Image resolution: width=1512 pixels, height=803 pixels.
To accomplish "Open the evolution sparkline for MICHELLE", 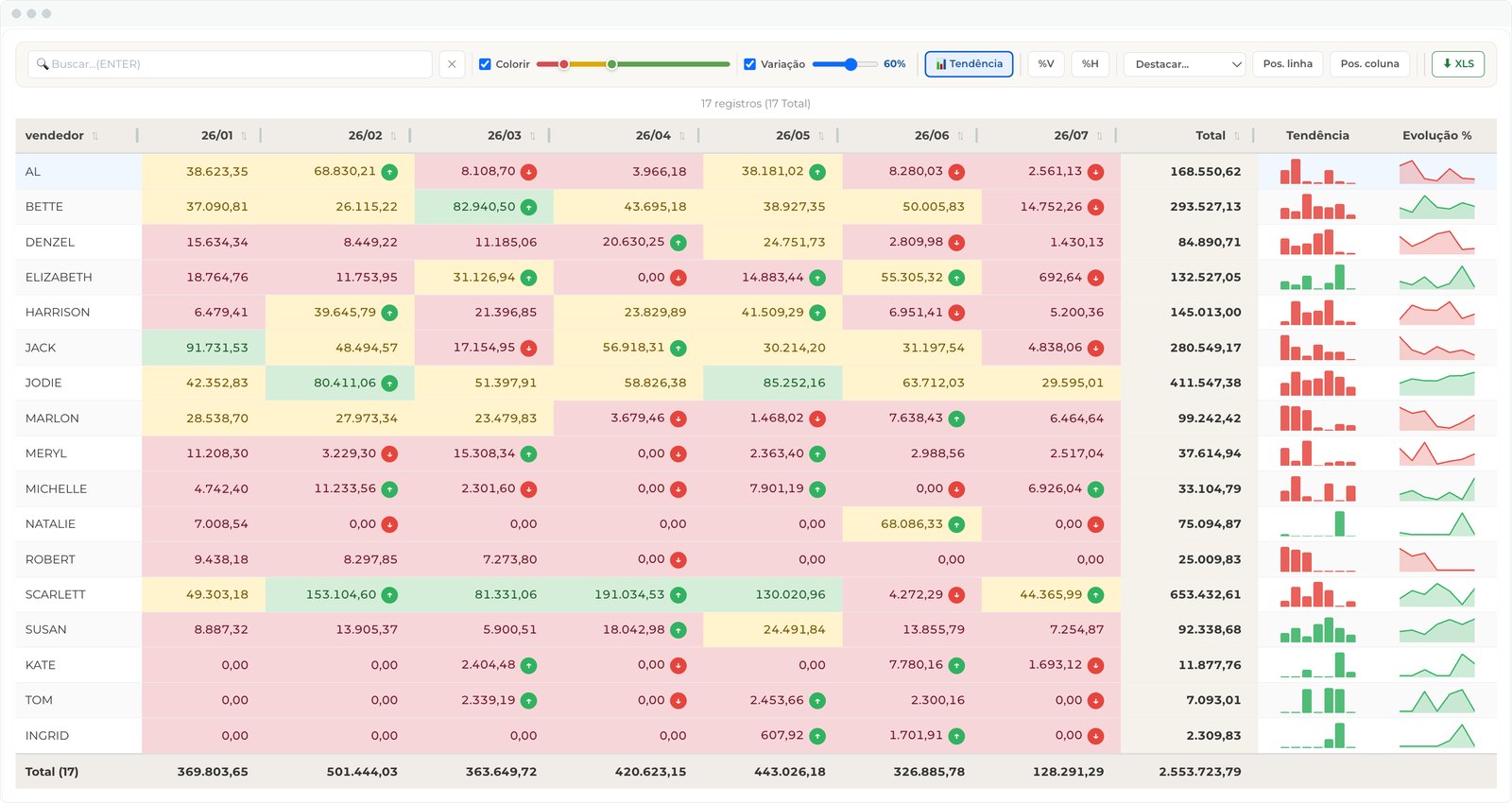I will click(1436, 488).
